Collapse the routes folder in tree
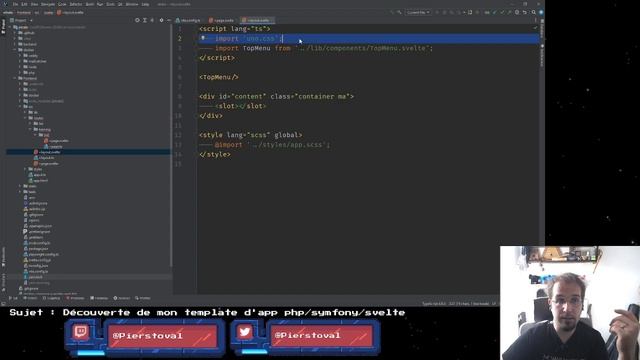Screen dimensions: 640x360 [25, 118]
